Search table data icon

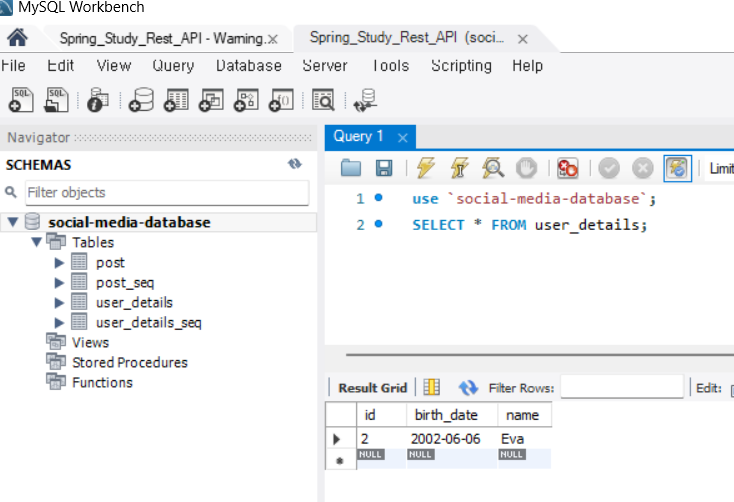[323, 100]
